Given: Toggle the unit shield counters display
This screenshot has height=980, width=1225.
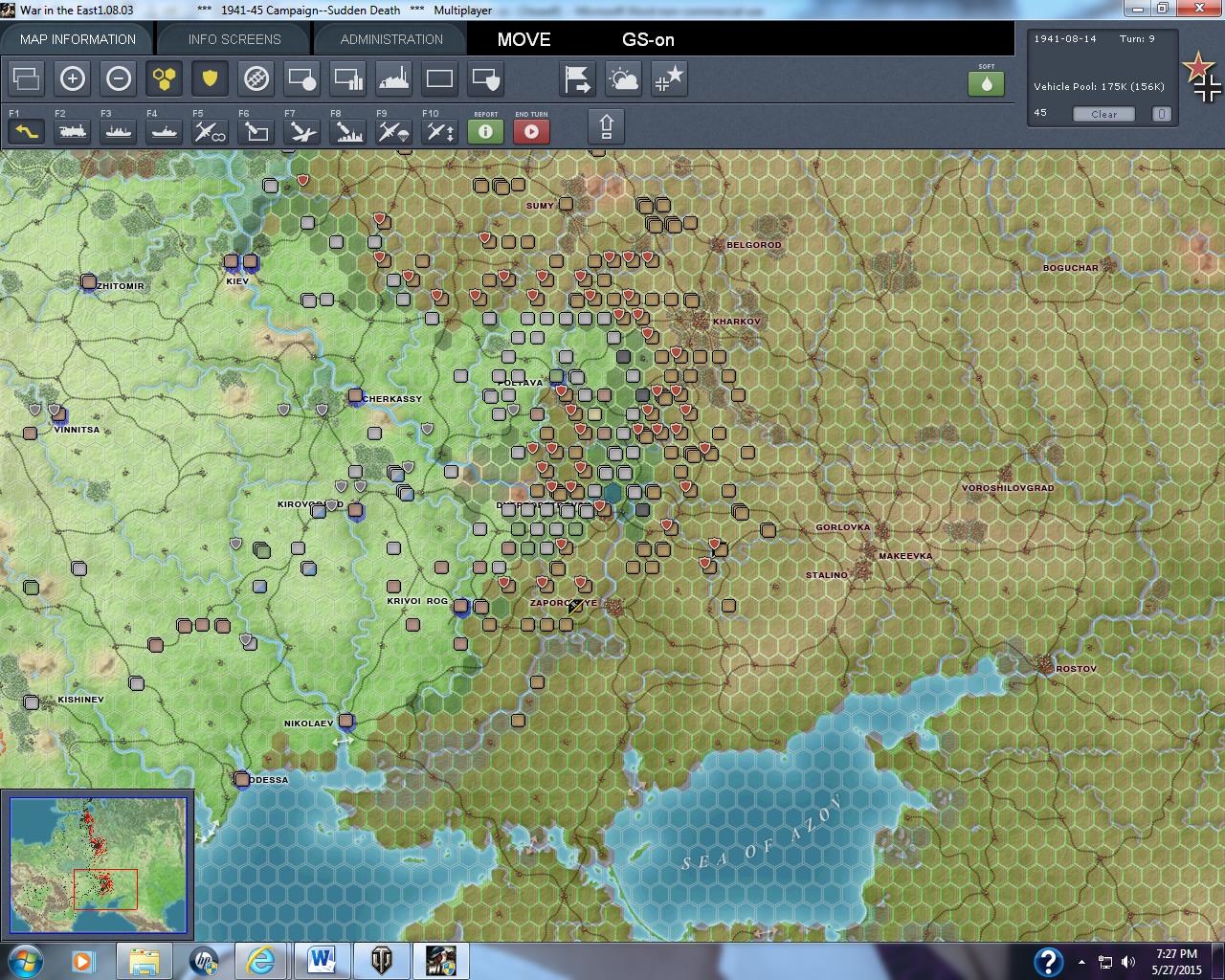Looking at the screenshot, I should coord(211,78).
